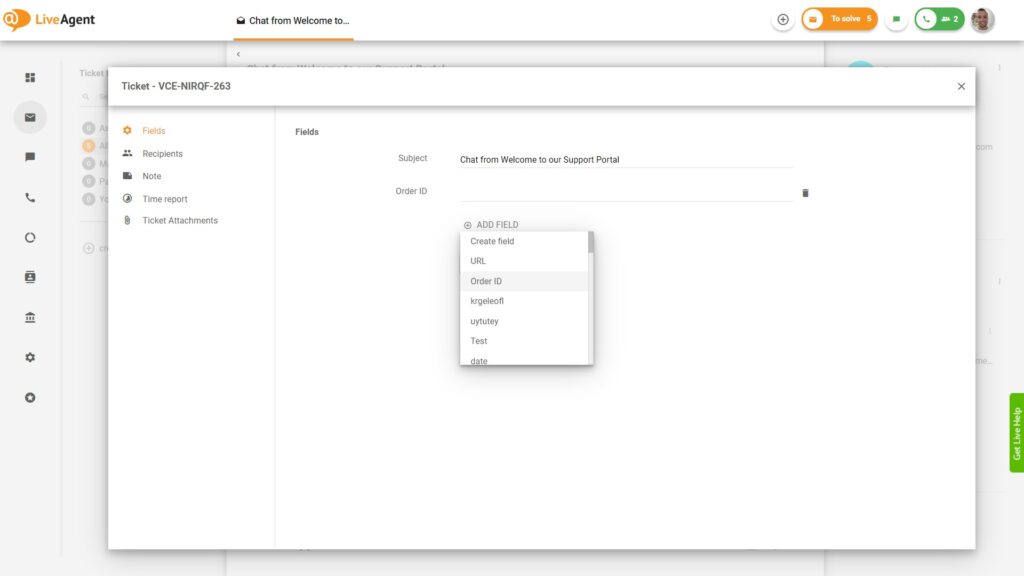
Task: Open the Ticket Attachments section
Action: tap(180, 220)
